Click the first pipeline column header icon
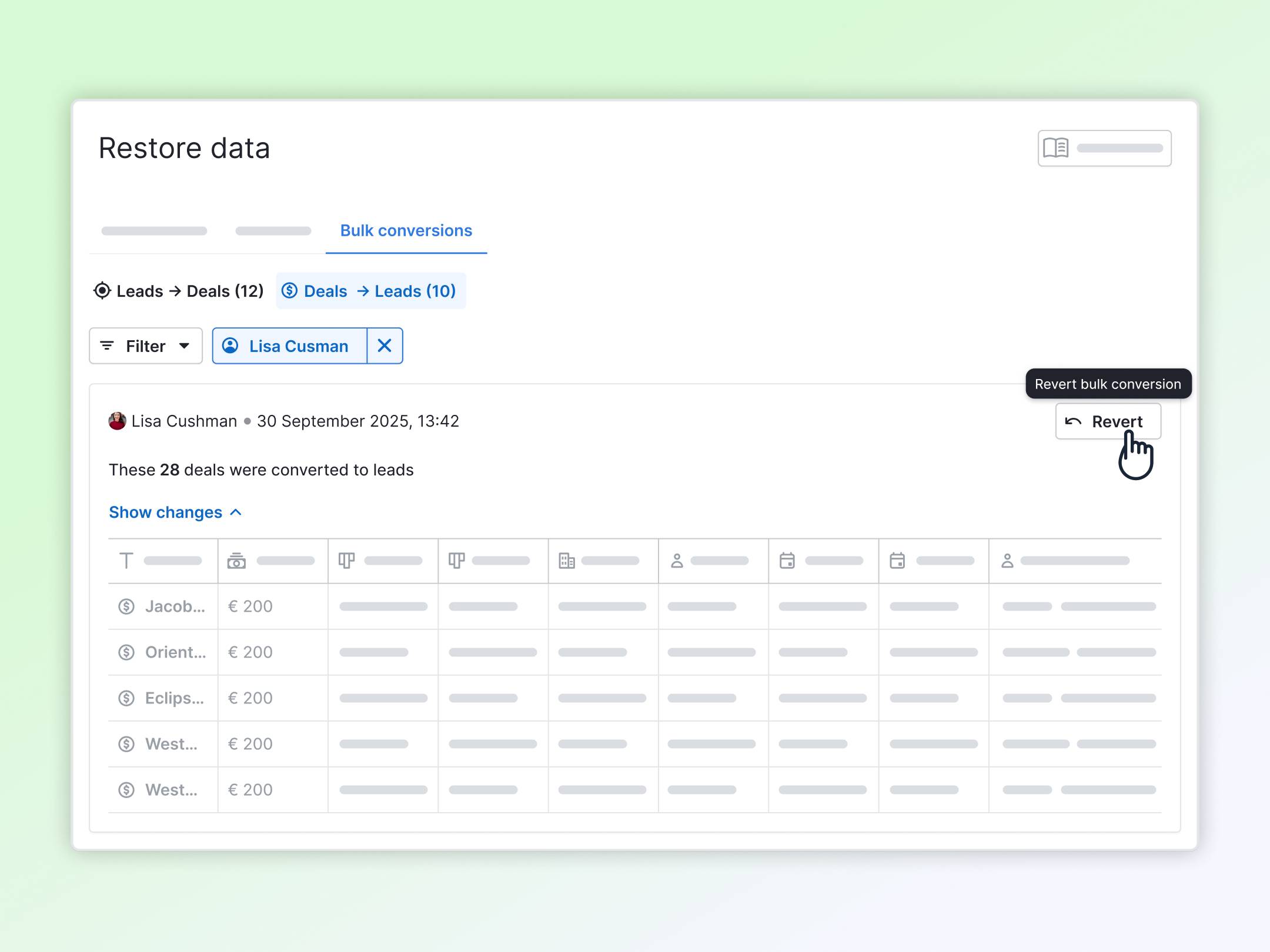1270x952 pixels. (346, 561)
